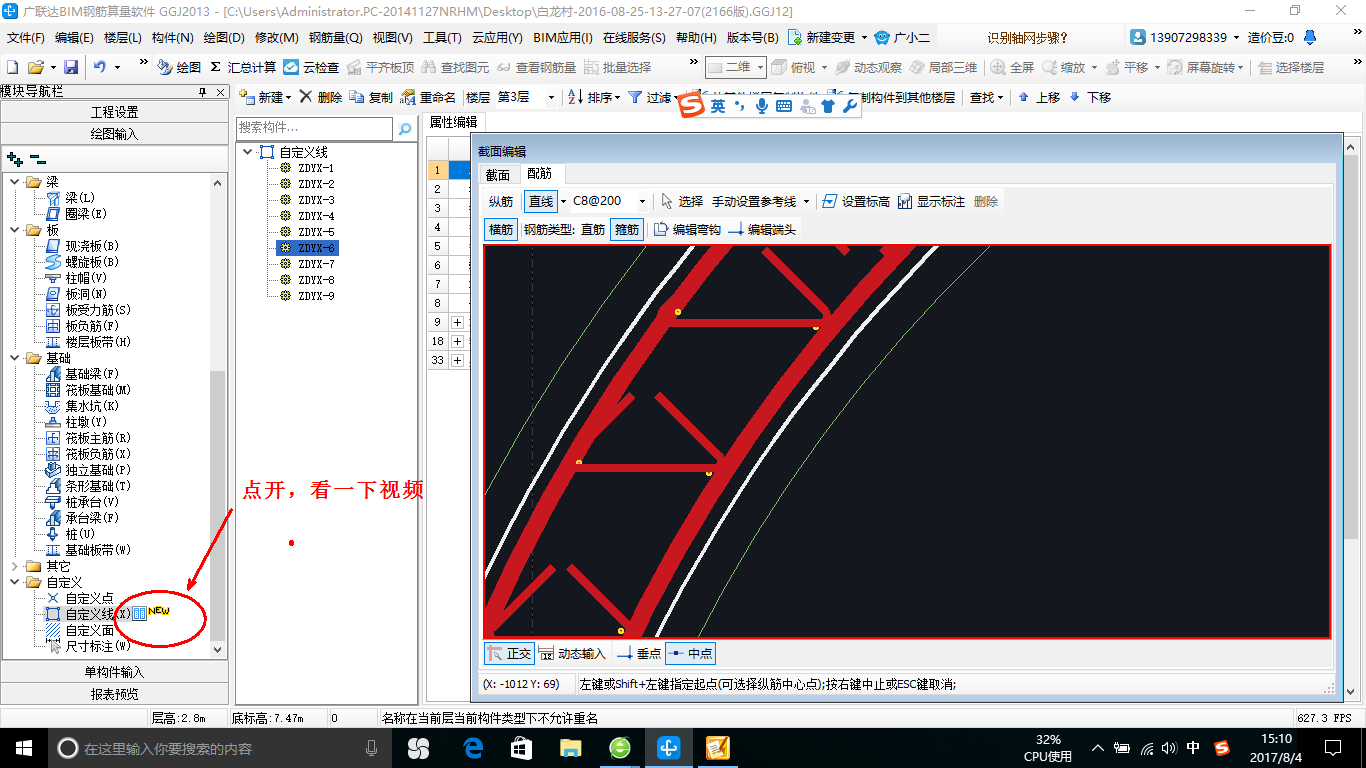Image resolution: width=1366 pixels, height=768 pixels.
Task: Open 钢筋量(Q) menu
Action: point(335,37)
